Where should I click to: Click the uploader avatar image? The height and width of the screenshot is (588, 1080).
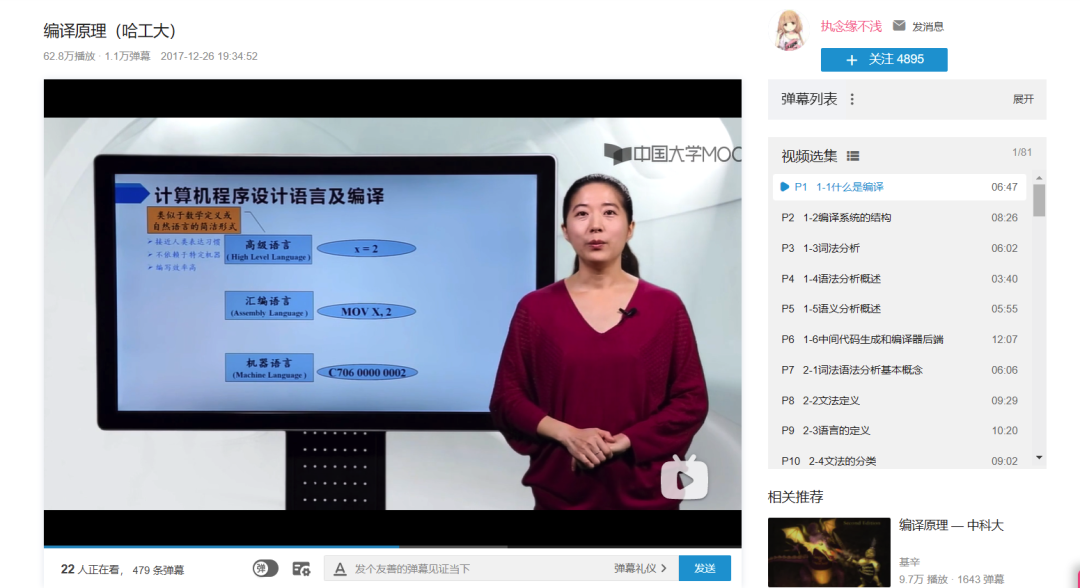pos(791,31)
